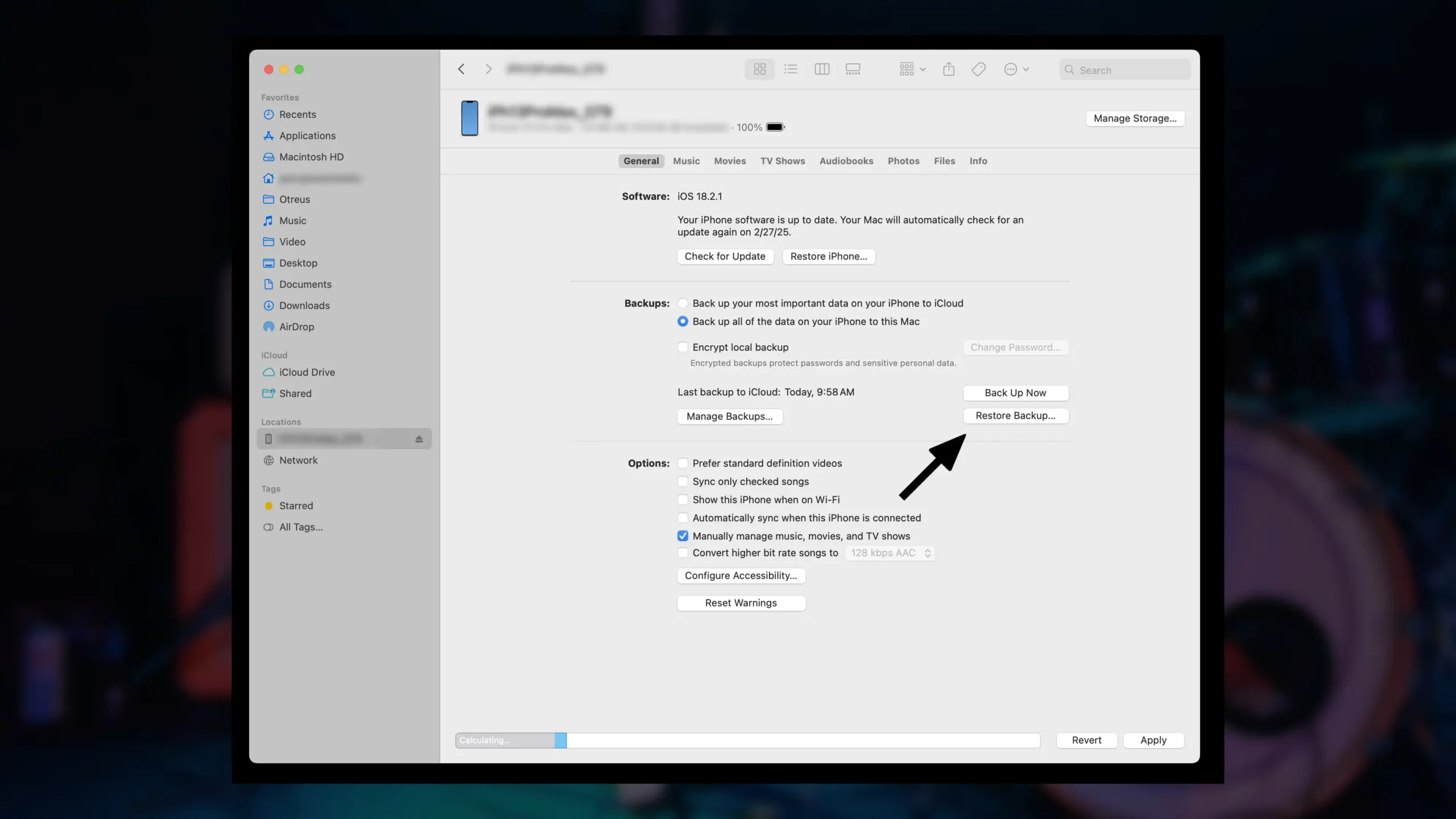Check Show this iPhone when on Wi-Fi
This screenshot has height=819, width=1456.
click(682, 499)
